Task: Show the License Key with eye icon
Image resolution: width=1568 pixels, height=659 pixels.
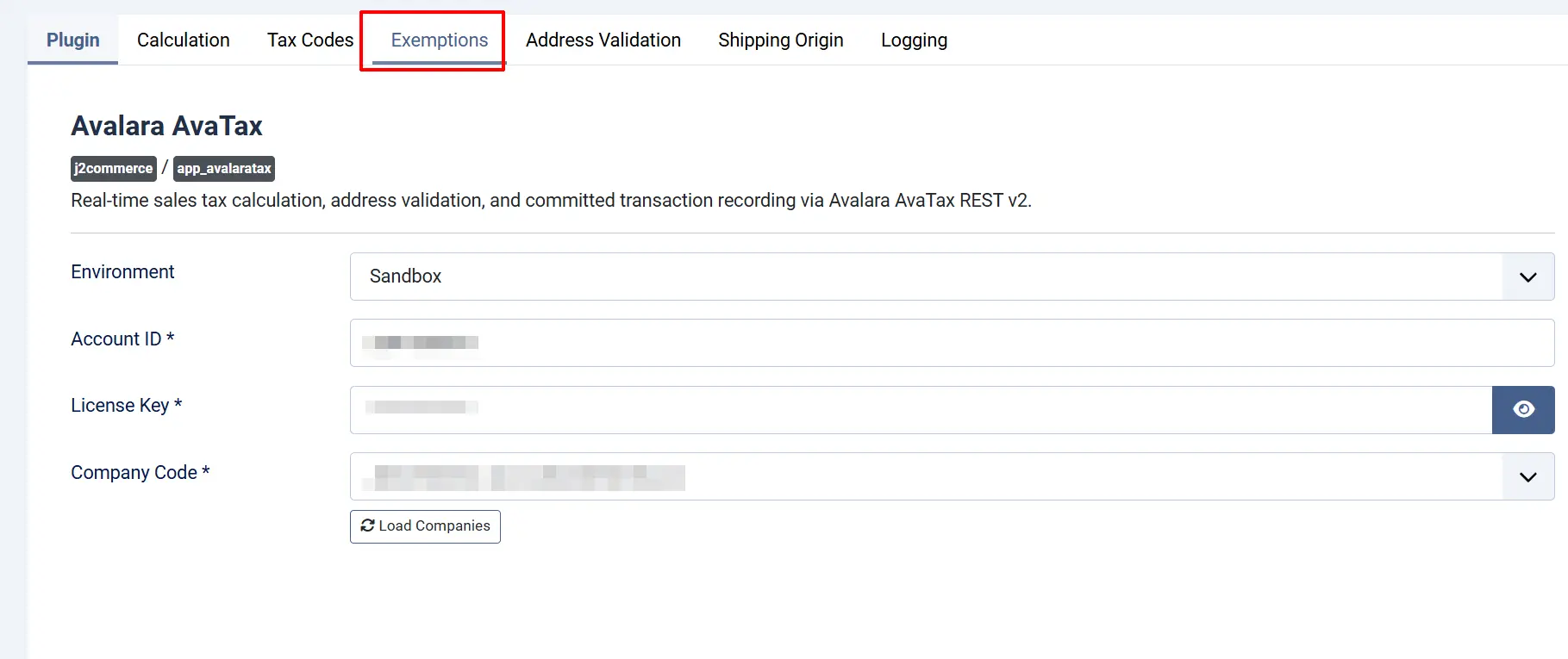Action: coord(1523,410)
